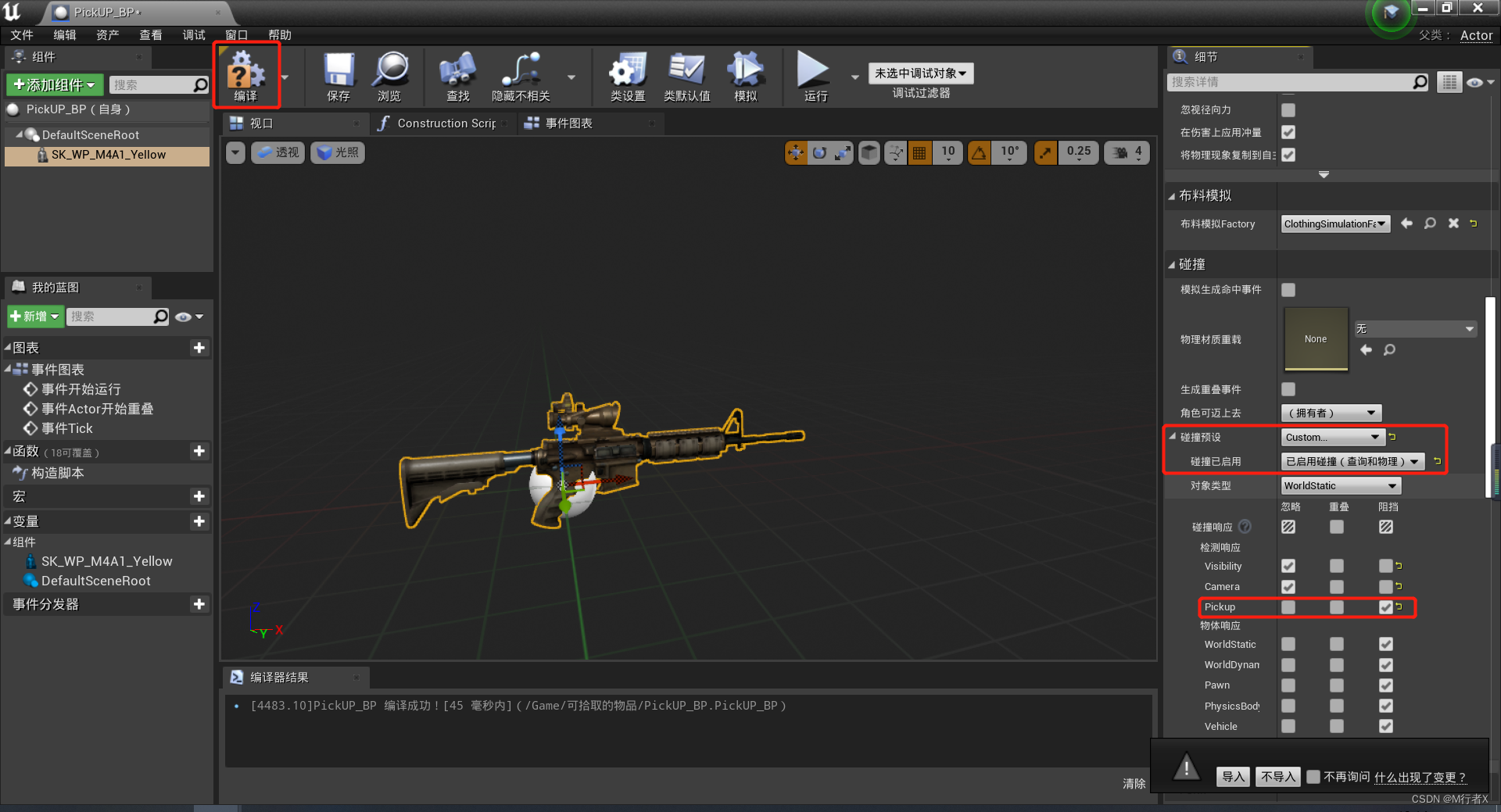The width and height of the screenshot is (1501, 812).
Task: Clear 布料模拟Factory with X icon
Action: pos(1453,224)
